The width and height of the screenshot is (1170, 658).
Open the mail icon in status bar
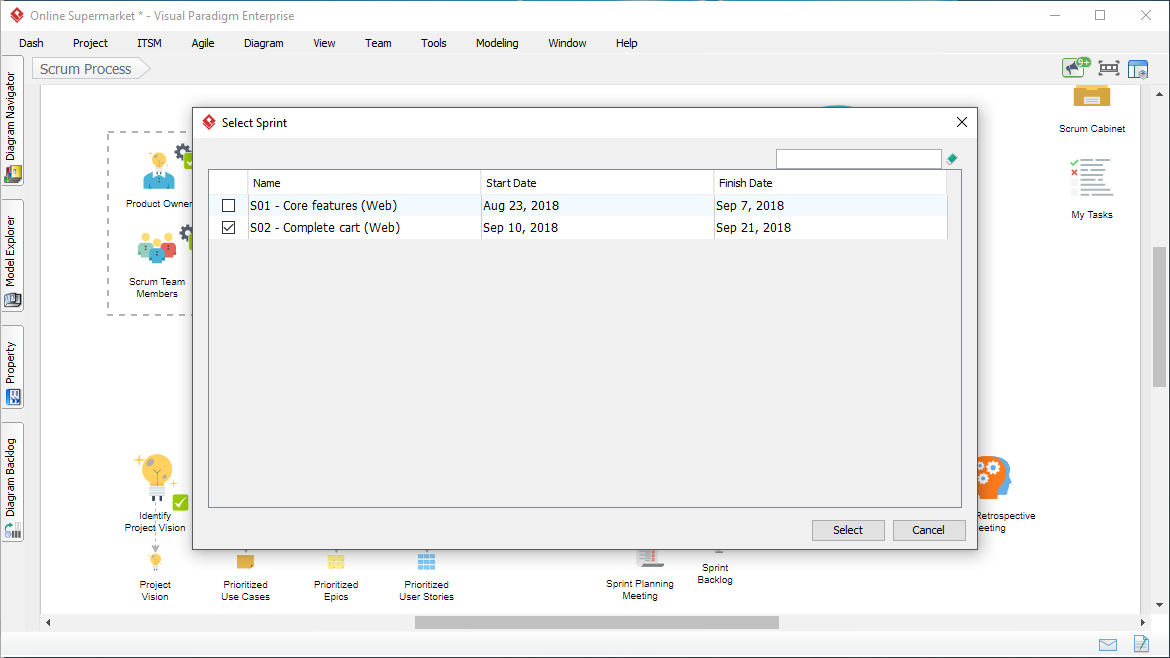pos(1108,645)
